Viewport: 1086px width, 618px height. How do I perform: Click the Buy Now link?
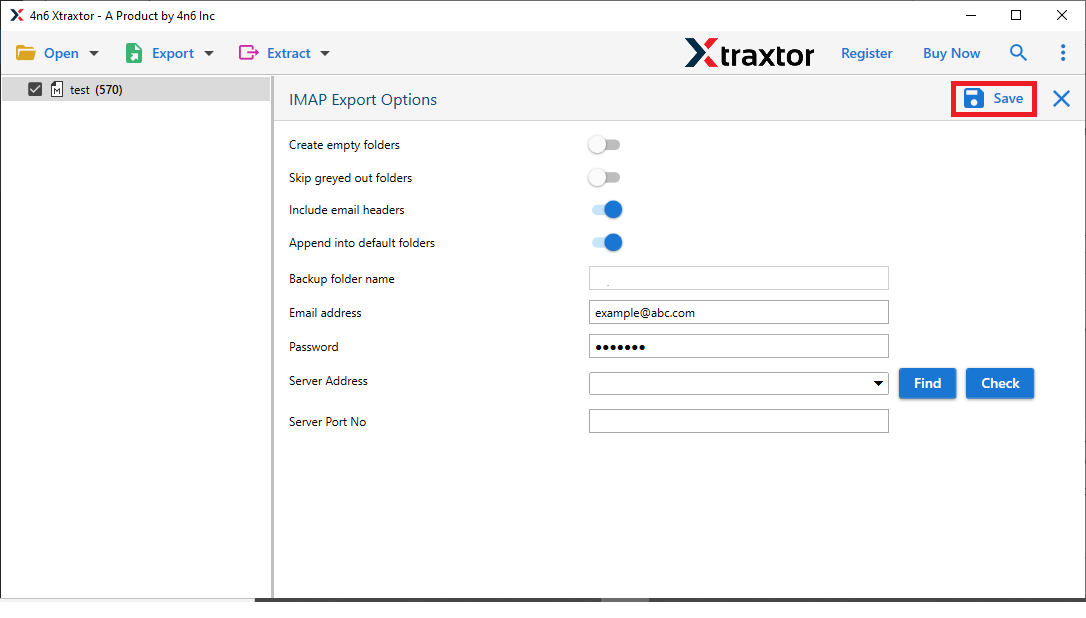click(951, 53)
